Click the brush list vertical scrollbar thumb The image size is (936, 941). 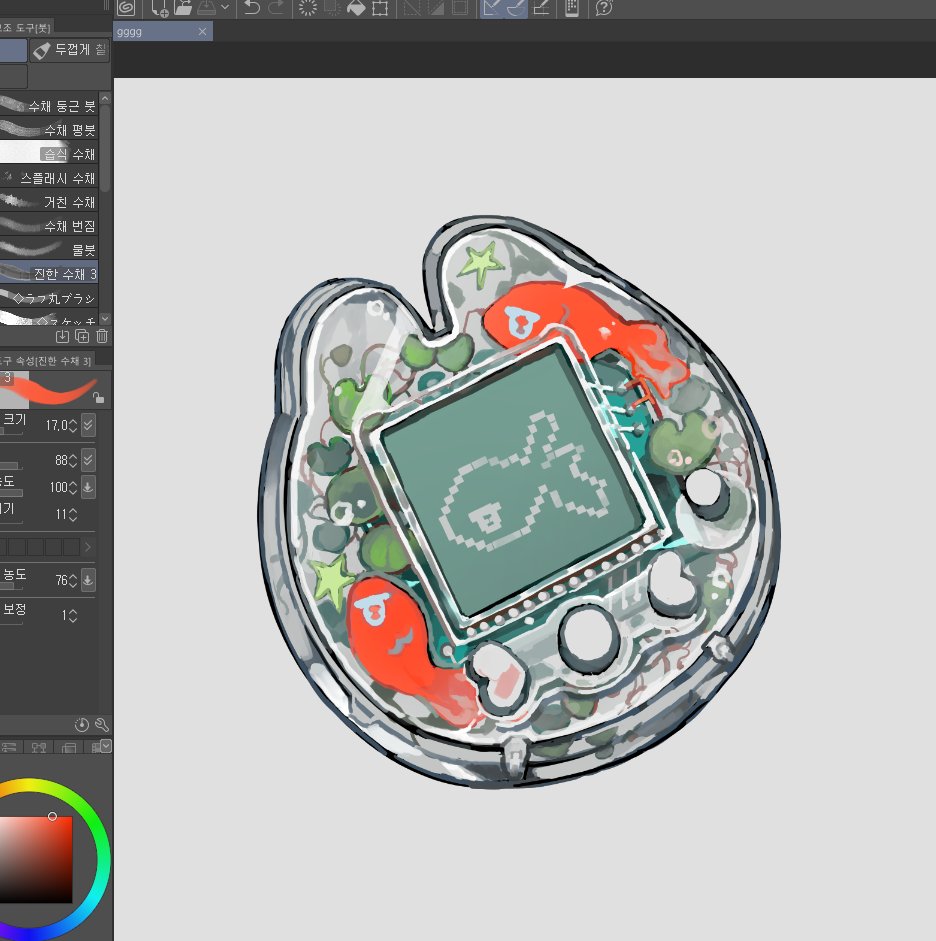pos(105,147)
